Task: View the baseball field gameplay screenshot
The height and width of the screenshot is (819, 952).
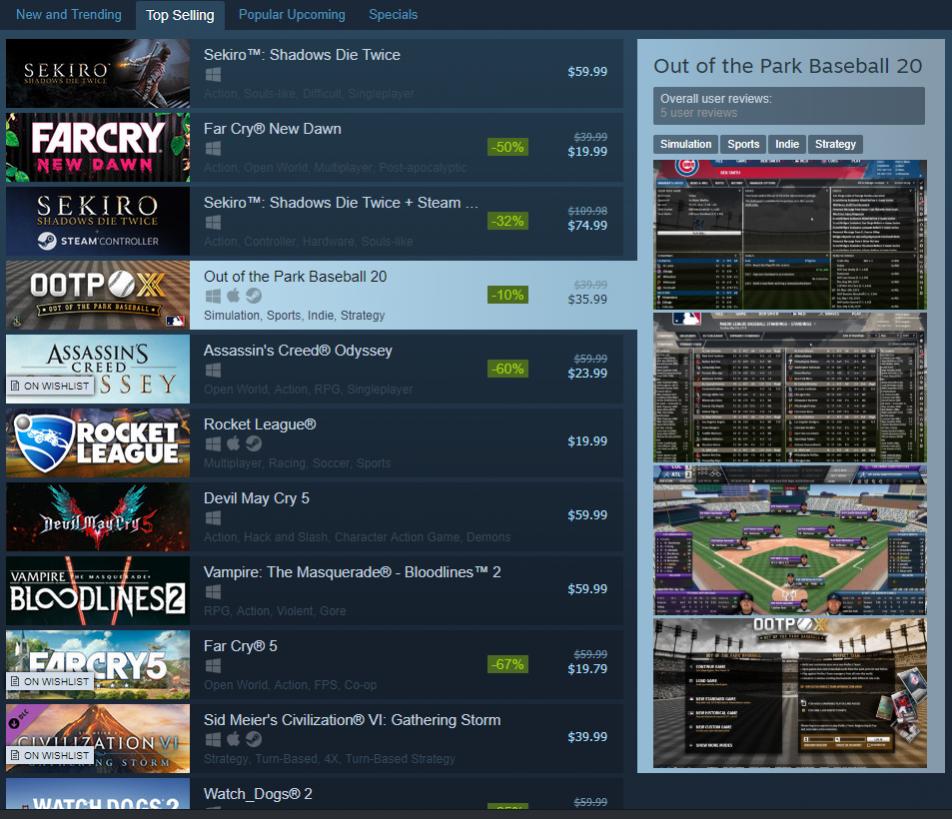Action: tap(790, 540)
